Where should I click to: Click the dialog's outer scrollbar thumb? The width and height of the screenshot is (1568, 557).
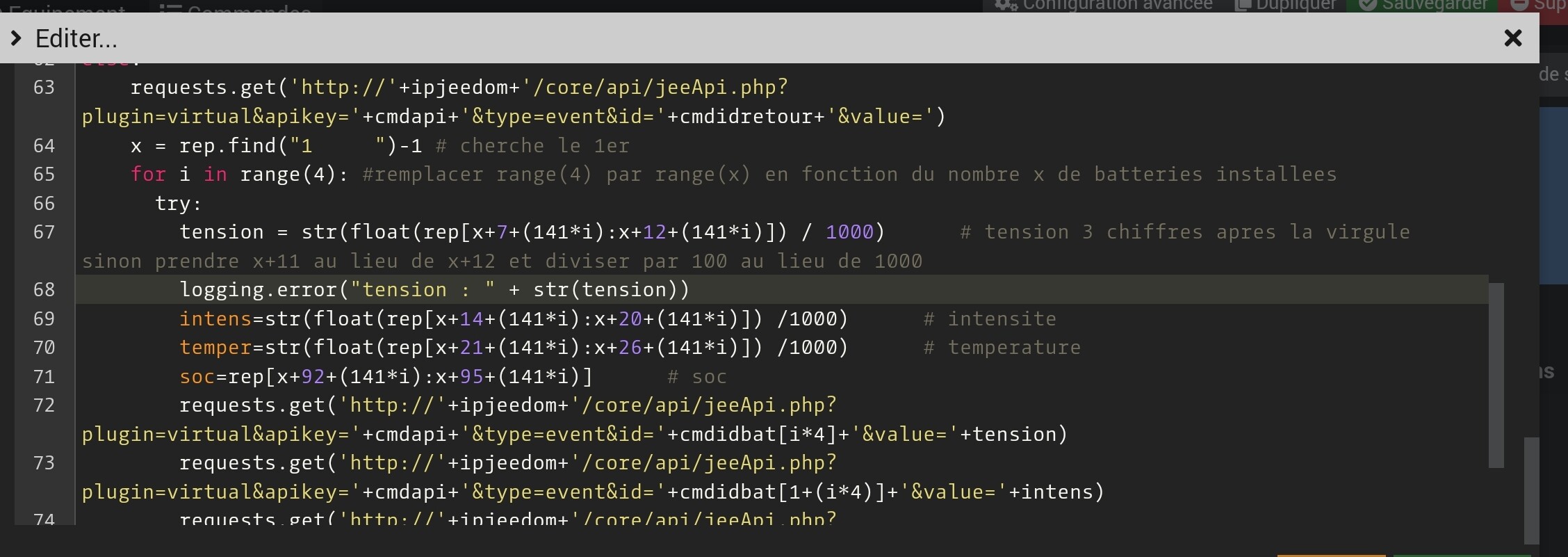[x=1531, y=490]
